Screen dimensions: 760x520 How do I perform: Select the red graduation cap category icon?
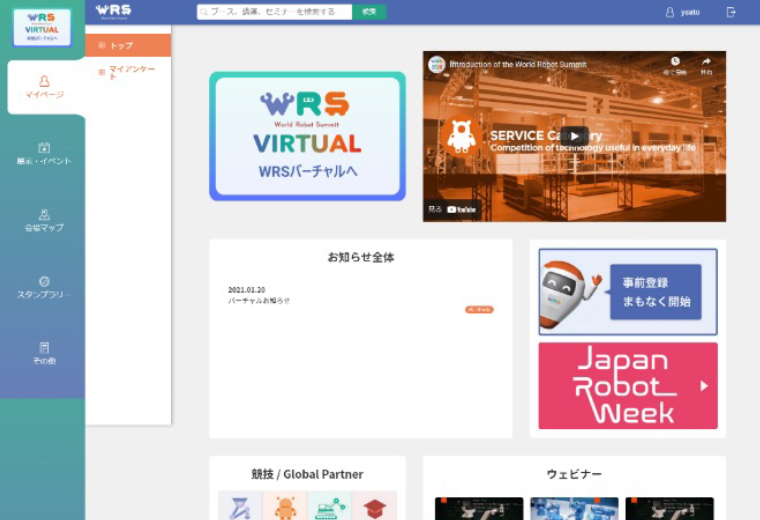pyautogui.click(x=375, y=505)
